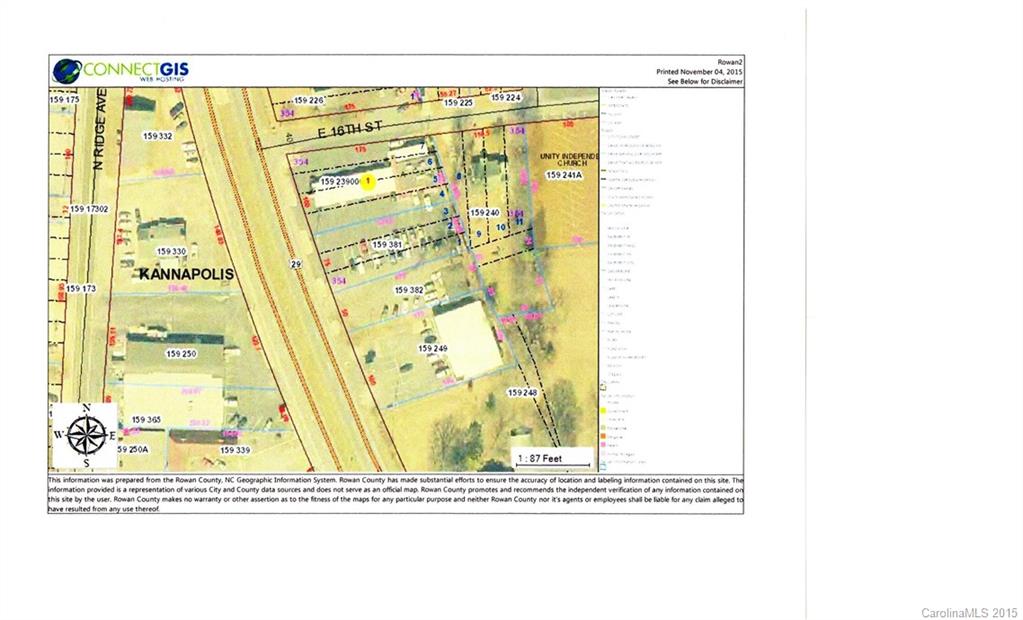Select the orange swatch in the legend

pos(605,436)
